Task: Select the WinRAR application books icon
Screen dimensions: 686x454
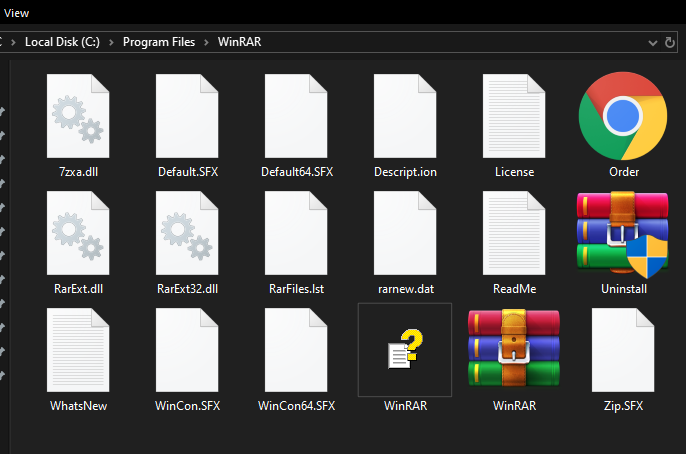Action: pyautogui.click(x=514, y=348)
